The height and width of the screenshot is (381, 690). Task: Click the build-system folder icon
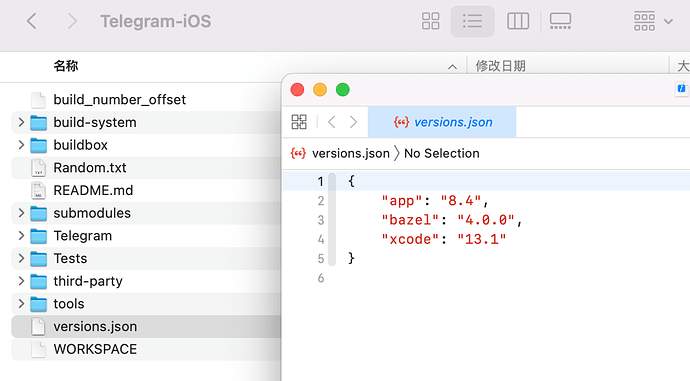pyautogui.click(x=39, y=123)
